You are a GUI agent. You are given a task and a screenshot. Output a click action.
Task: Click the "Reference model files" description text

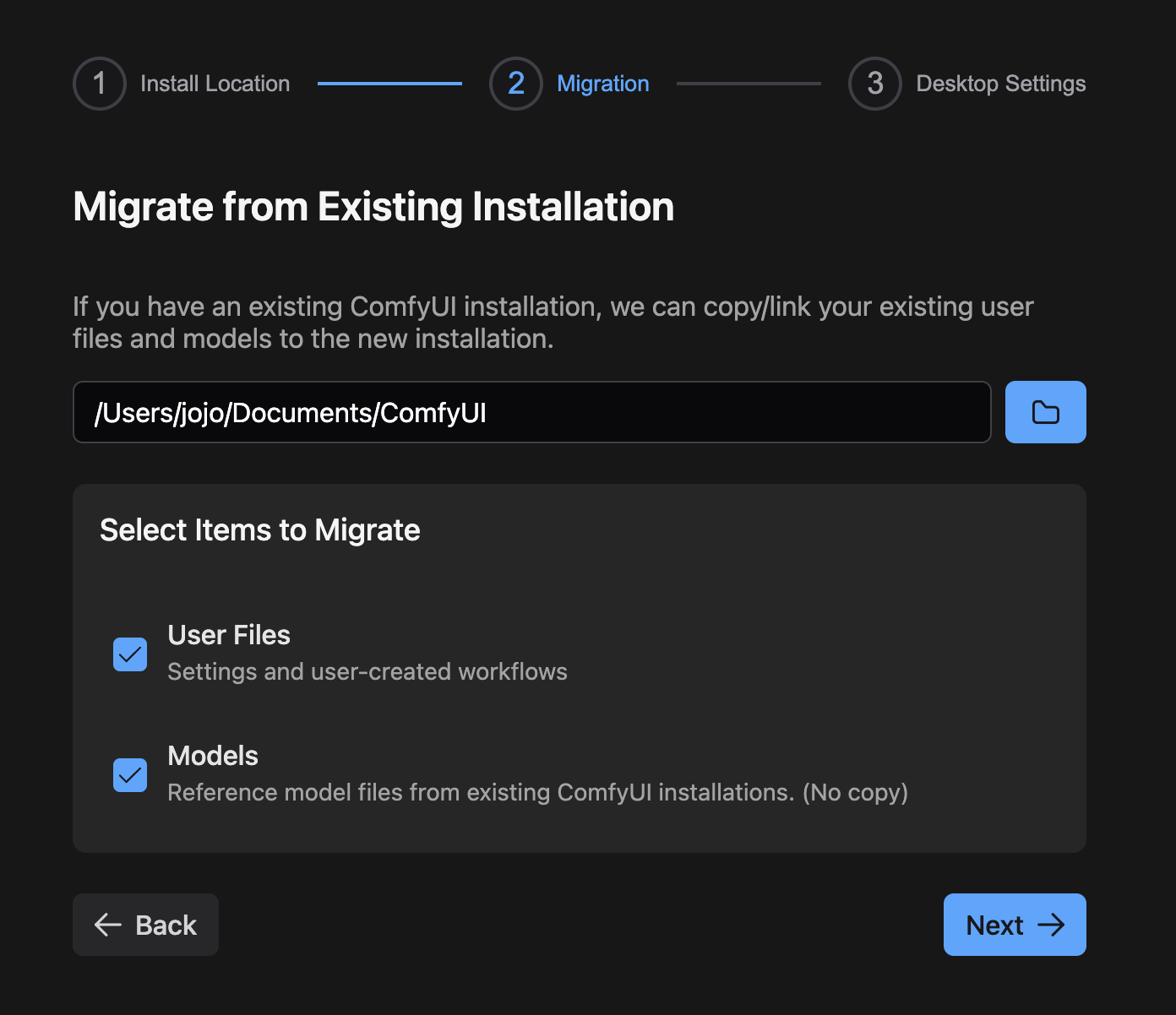pyautogui.click(x=537, y=793)
